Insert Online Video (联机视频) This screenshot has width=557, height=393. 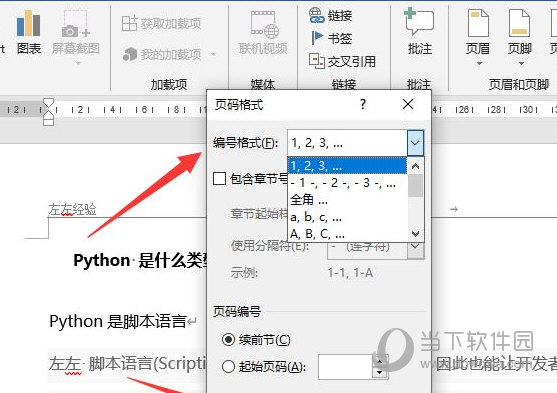pyautogui.click(x=263, y=33)
